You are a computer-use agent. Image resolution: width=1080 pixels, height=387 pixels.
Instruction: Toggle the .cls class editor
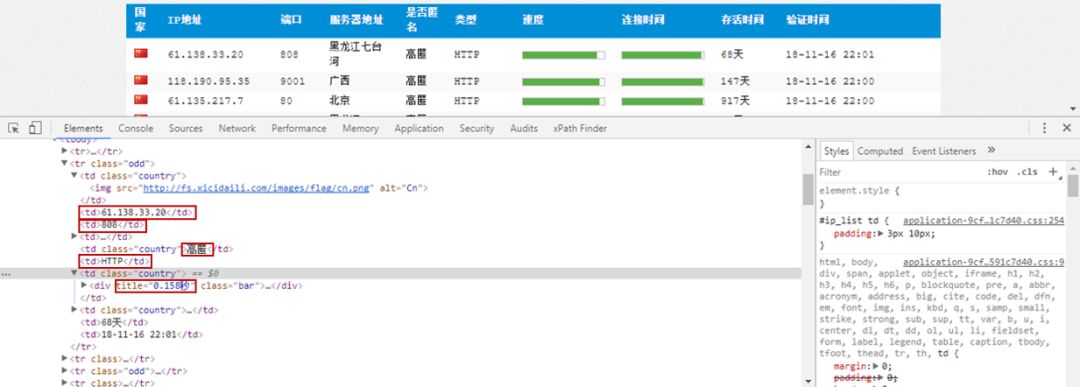(1028, 171)
